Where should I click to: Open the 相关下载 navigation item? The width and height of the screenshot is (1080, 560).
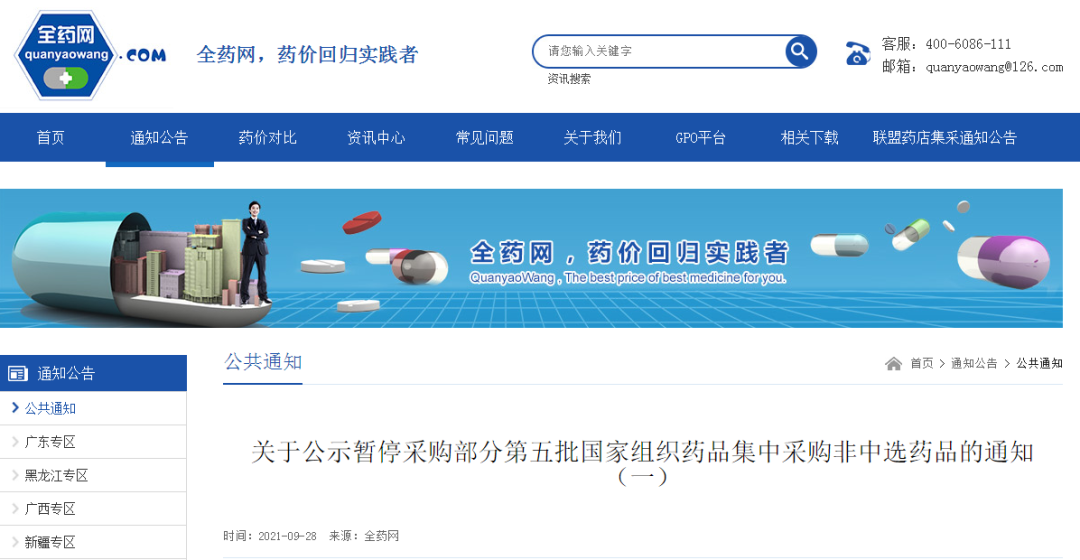(x=809, y=138)
